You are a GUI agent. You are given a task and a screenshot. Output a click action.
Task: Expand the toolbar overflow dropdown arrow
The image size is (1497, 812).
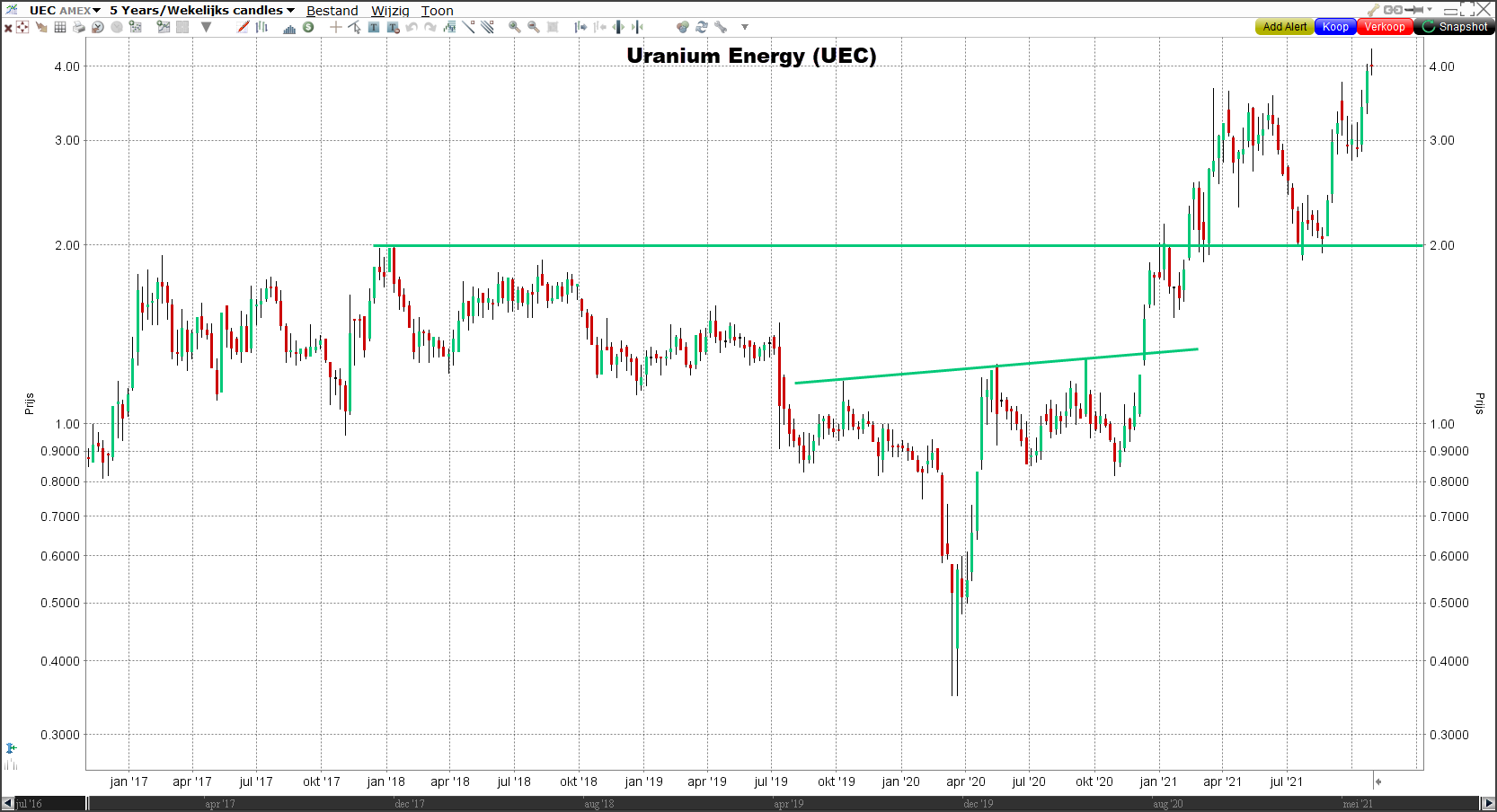745,27
